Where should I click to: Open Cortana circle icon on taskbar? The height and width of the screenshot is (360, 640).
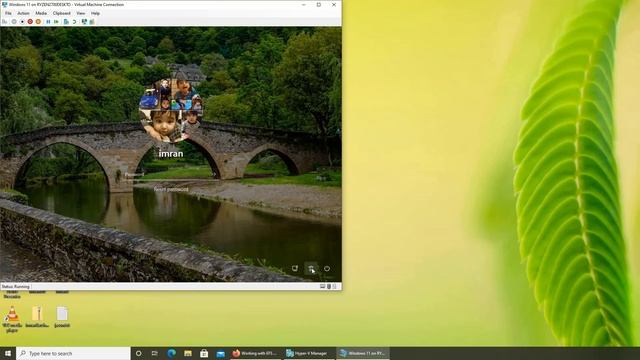(x=138, y=353)
